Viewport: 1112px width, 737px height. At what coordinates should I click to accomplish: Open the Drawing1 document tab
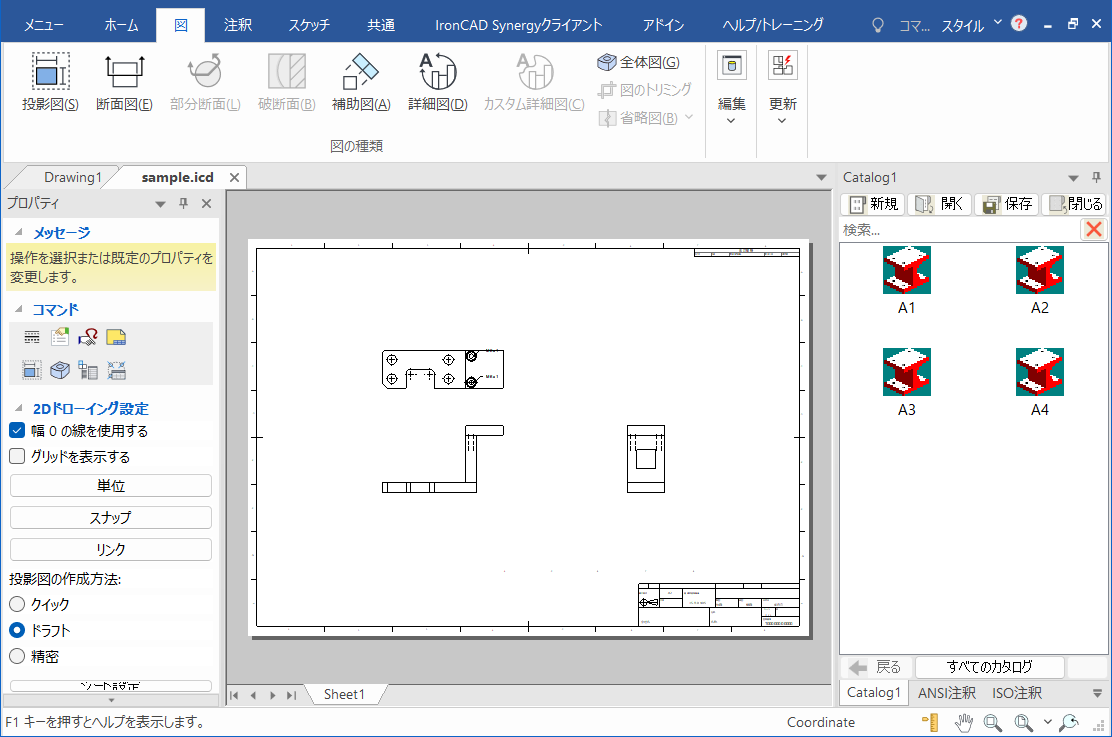[72, 178]
